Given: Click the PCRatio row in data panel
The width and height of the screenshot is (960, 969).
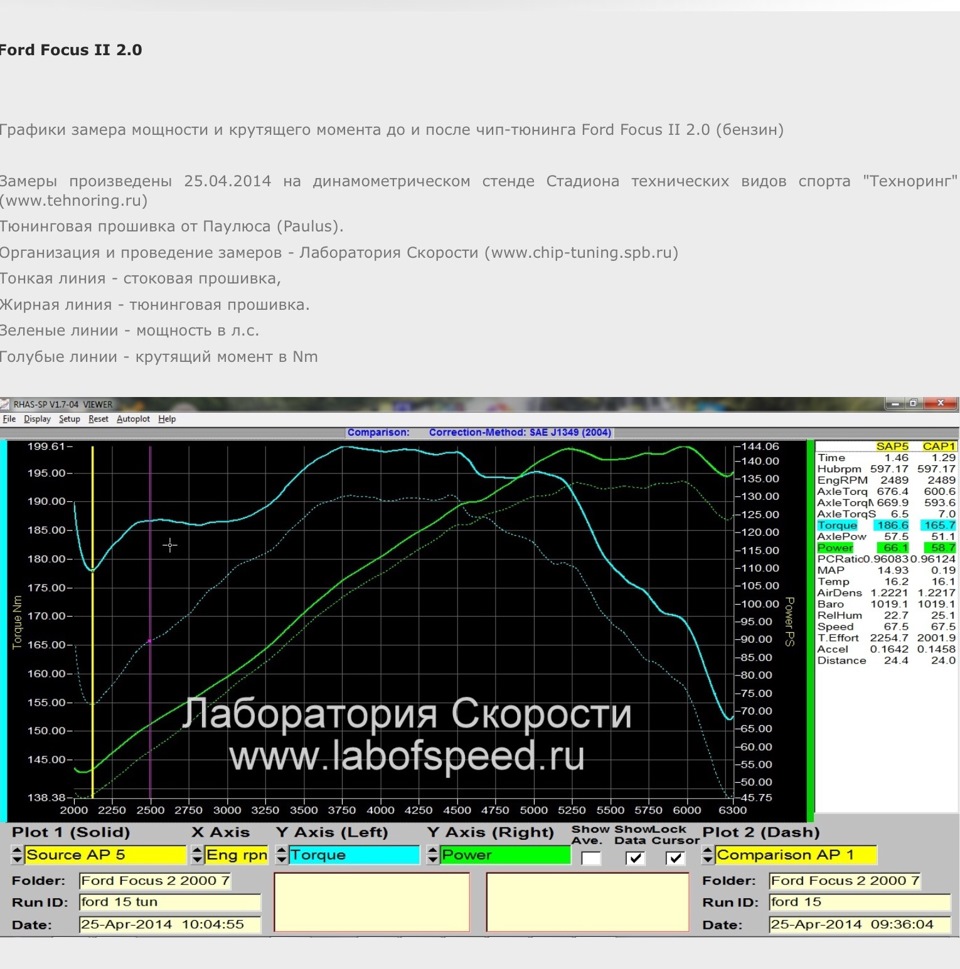Looking at the screenshot, I should pyautogui.click(x=886, y=559).
